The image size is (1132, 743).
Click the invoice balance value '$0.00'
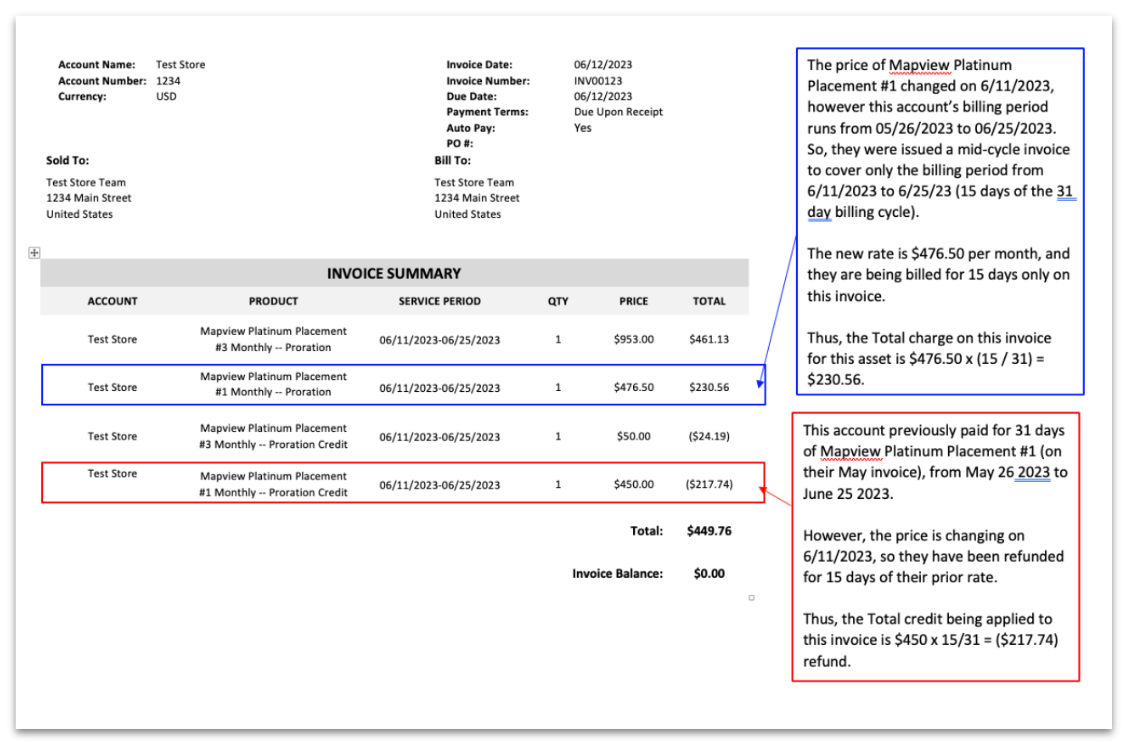point(709,574)
